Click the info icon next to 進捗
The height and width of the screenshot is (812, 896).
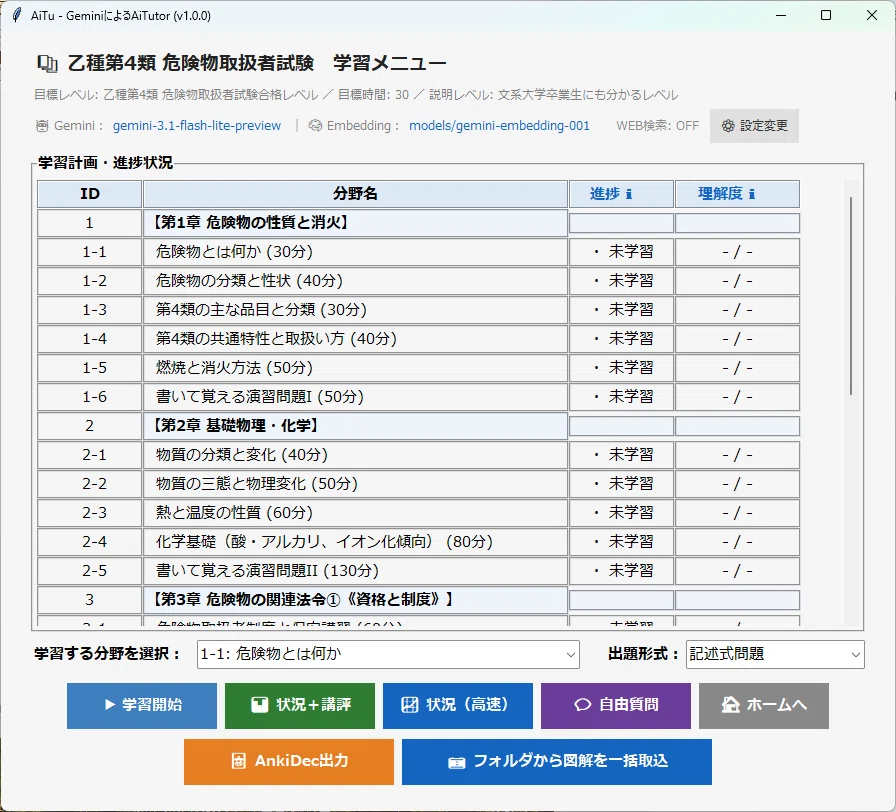tap(629, 194)
